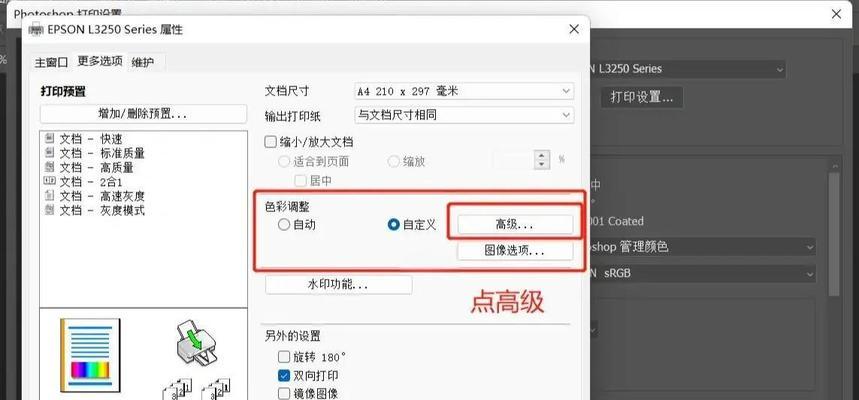Image resolution: width=859 pixels, height=400 pixels.
Task: Switch to the 主窗口 tab
Action: pos(51,62)
